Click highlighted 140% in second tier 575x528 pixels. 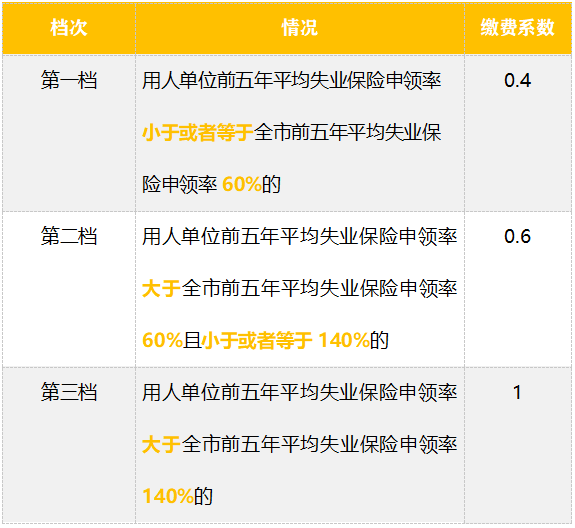pyautogui.click(x=344, y=340)
